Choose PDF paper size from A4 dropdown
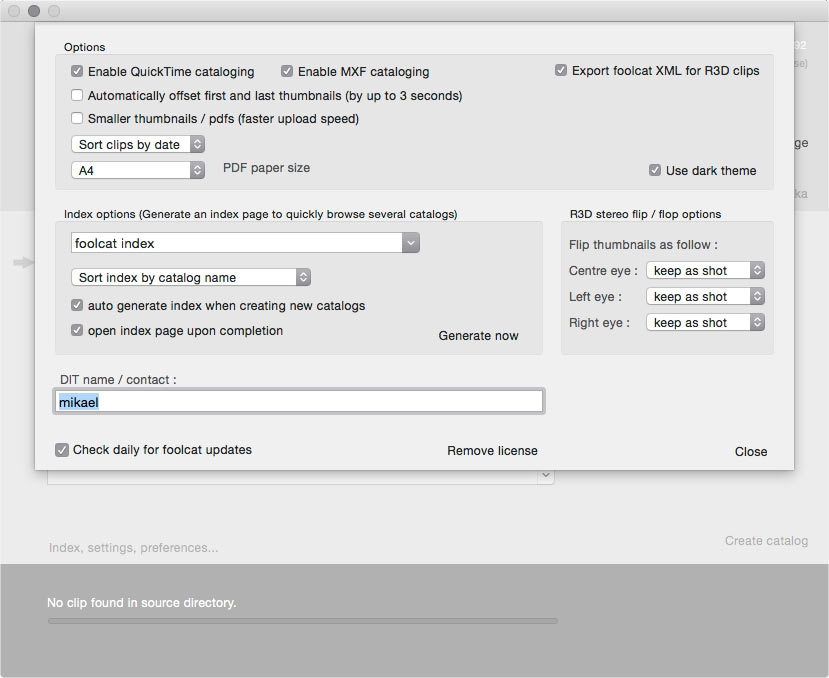Image resolution: width=829 pixels, height=678 pixels. pos(138,170)
